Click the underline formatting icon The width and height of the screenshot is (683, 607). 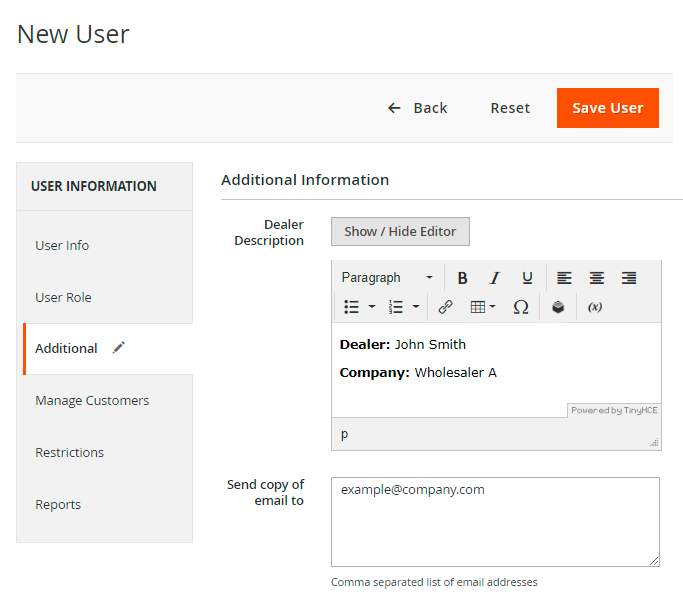click(527, 278)
